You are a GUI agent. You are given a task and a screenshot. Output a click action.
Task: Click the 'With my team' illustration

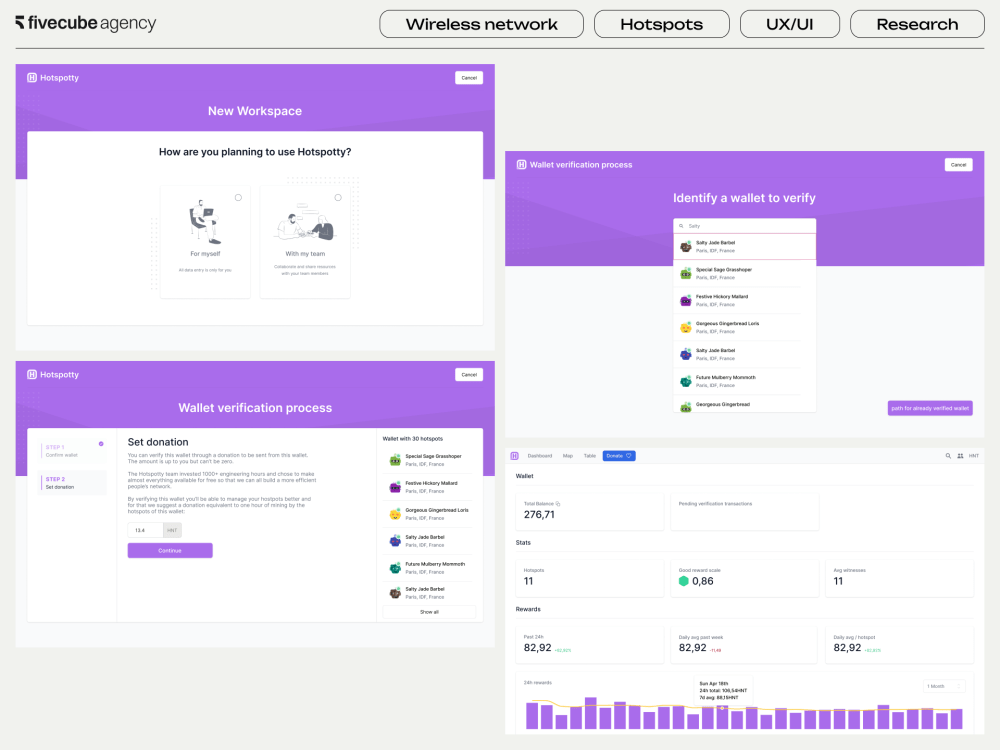pyautogui.click(x=305, y=223)
